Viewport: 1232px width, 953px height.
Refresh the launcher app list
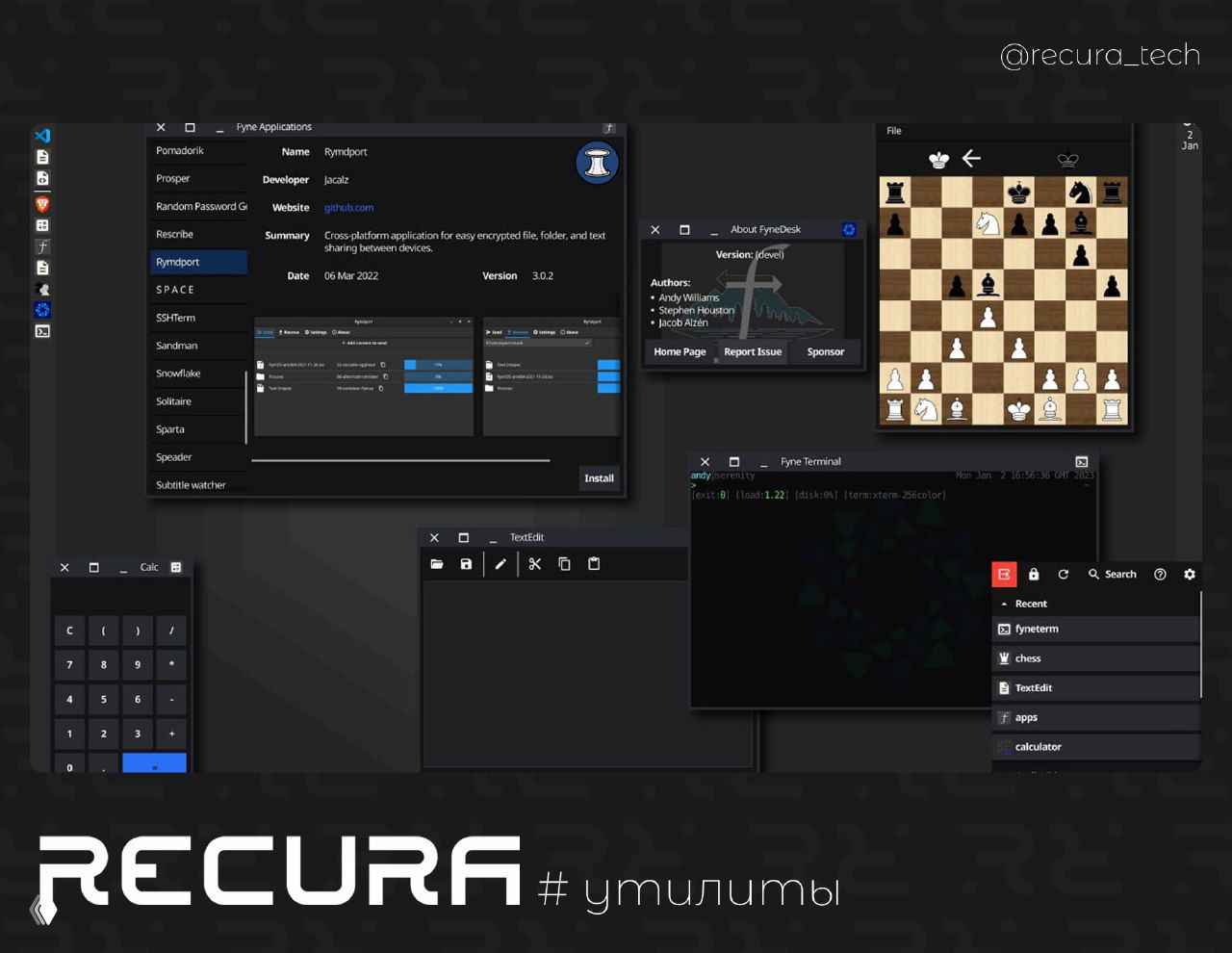(x=1063, y=574)
